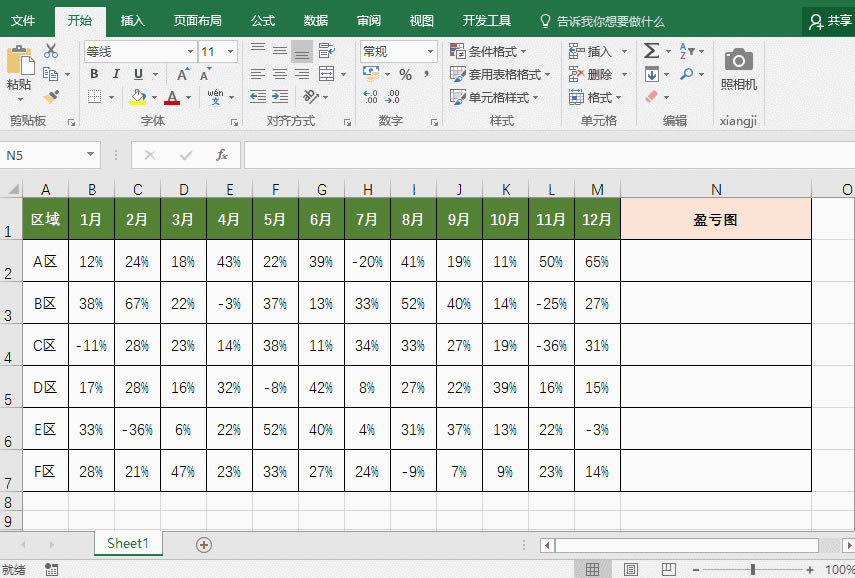Open the font size 11 dropdown

[x=213, y=51]
